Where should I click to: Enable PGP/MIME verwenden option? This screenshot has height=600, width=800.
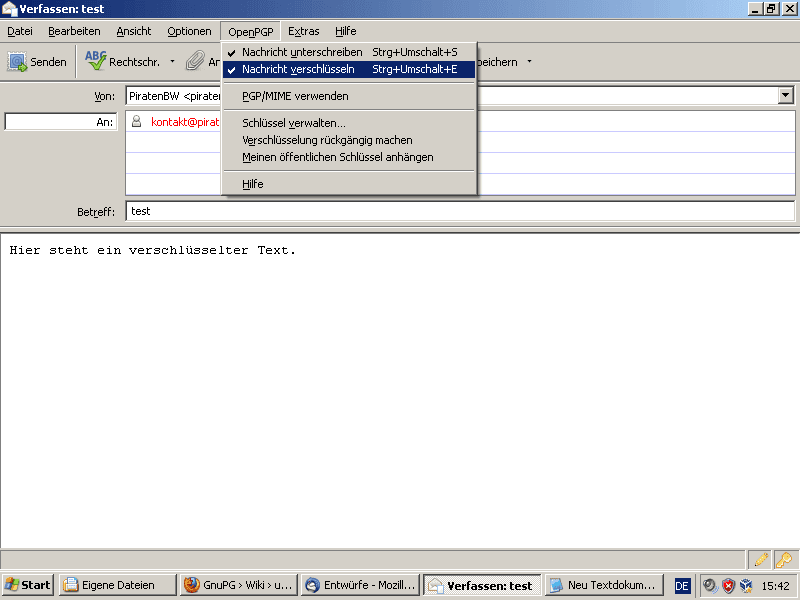coord(295,96)
